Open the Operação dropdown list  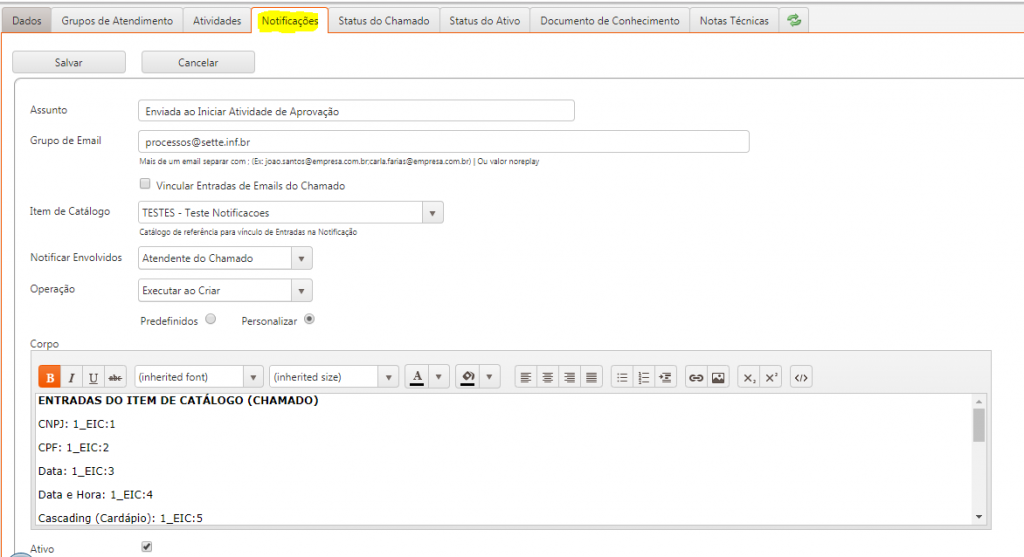coord(301,290)
